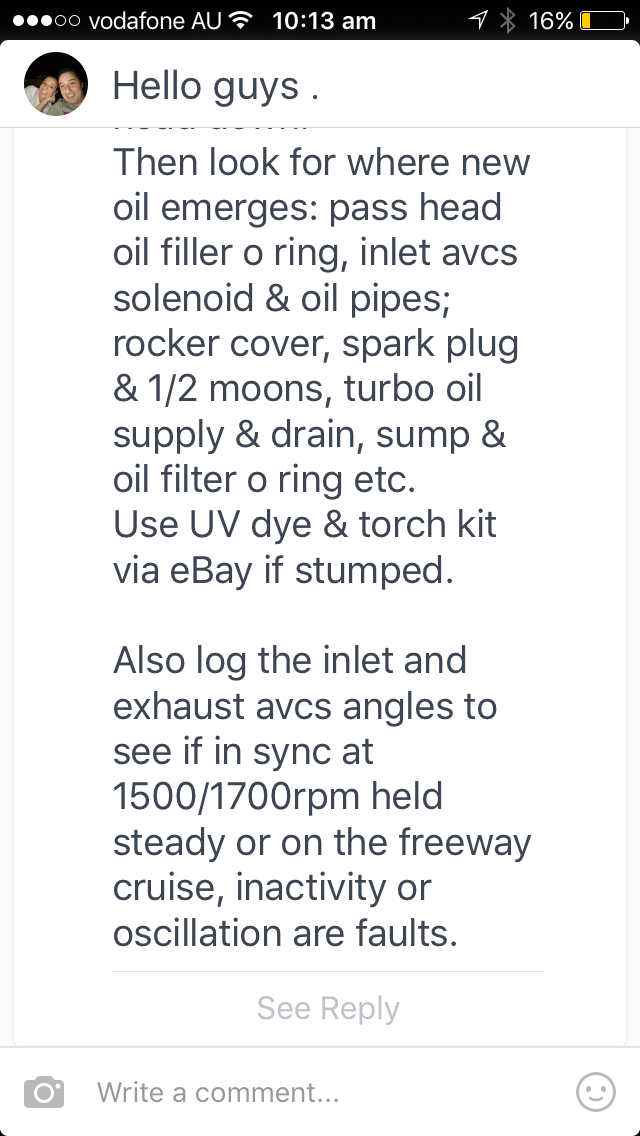Tap the "Also log the inlet and" line
Image resolution: width=640 pixels, height=1136 pixels.
pyautogui.click(x=290, y=660)
